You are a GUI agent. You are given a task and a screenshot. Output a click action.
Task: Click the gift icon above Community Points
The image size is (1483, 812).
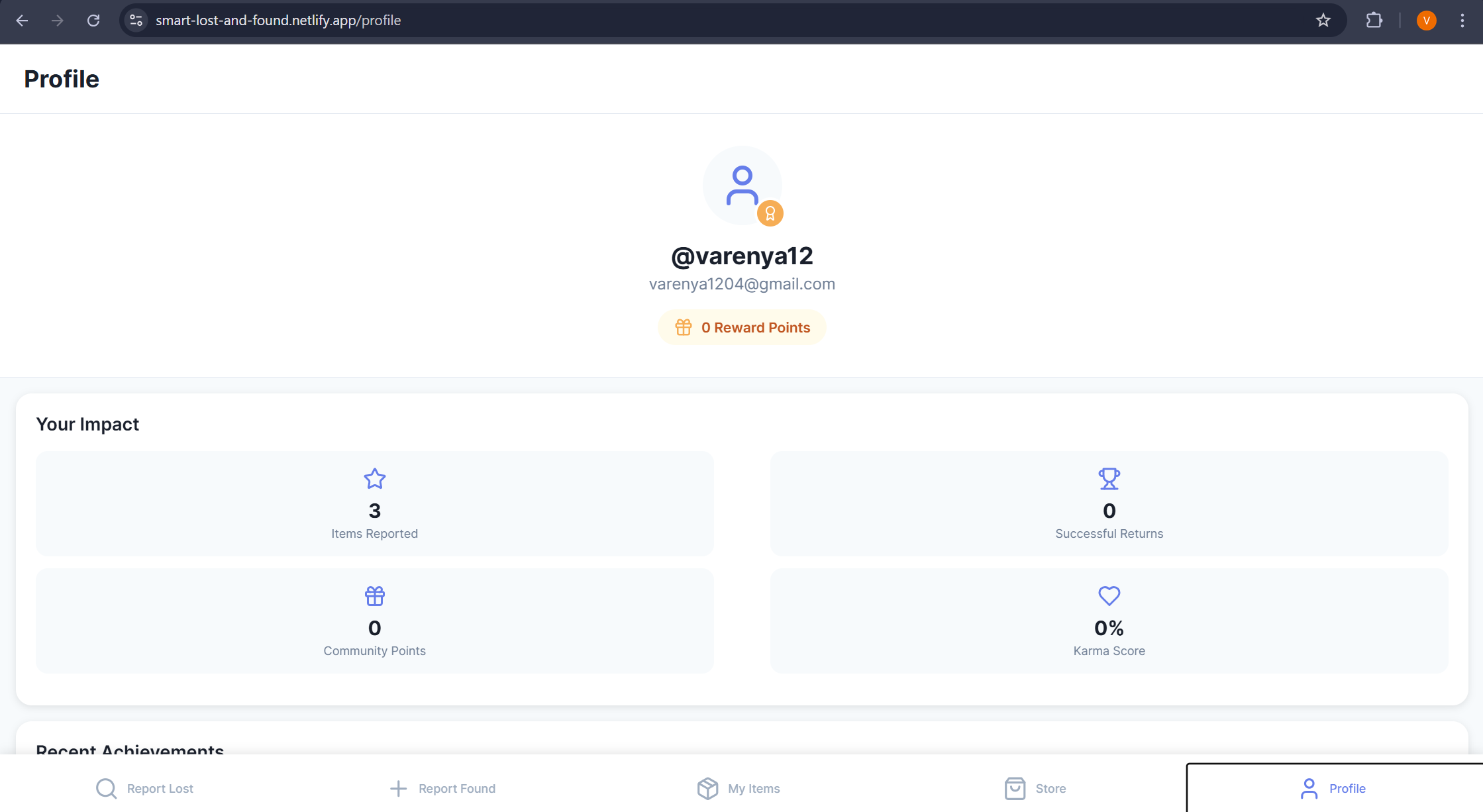(x=374, y=596)
